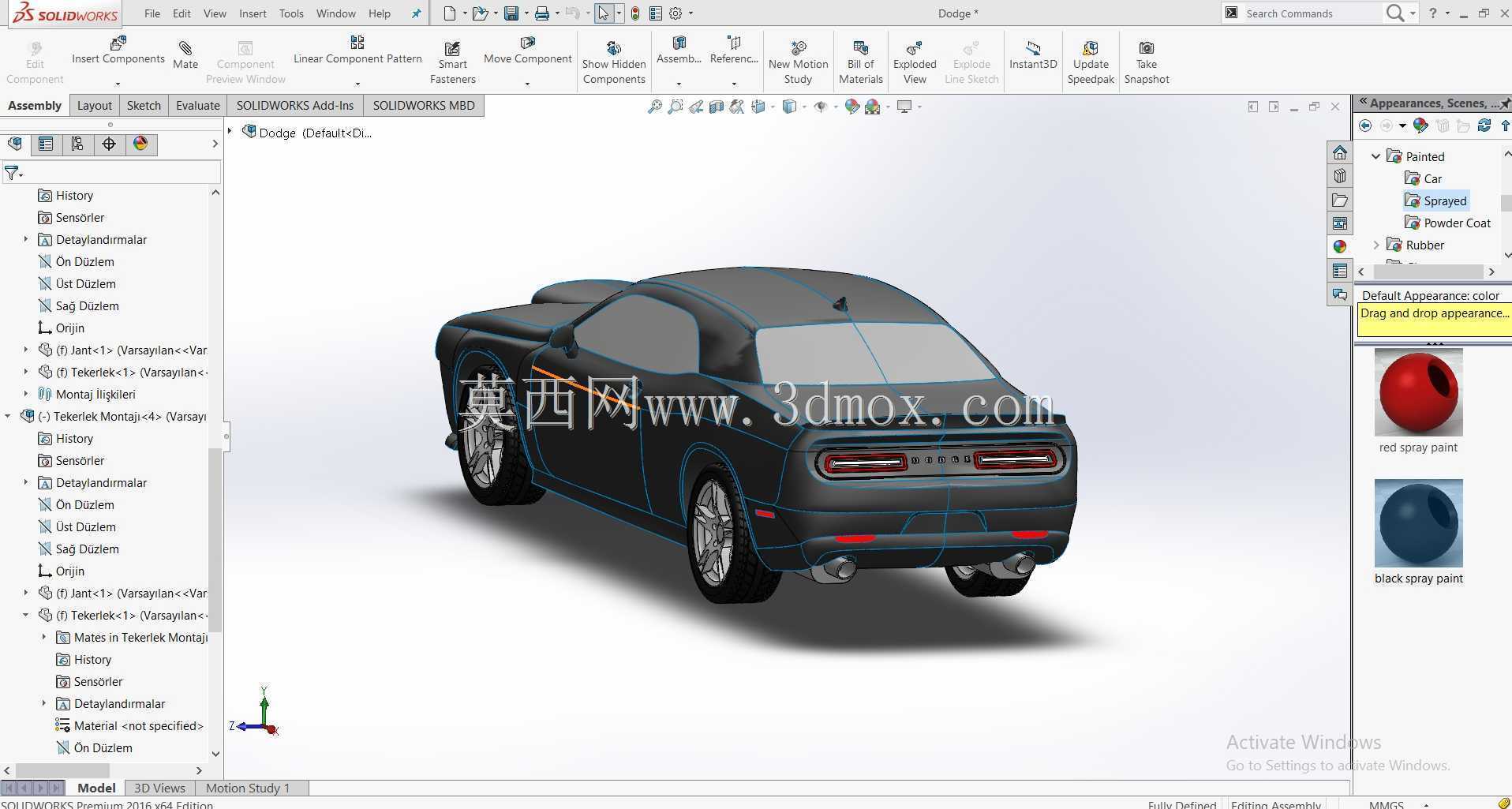
Task: Open SOLIDWORKS Resources home tab in task pane
Action: 1340,152
